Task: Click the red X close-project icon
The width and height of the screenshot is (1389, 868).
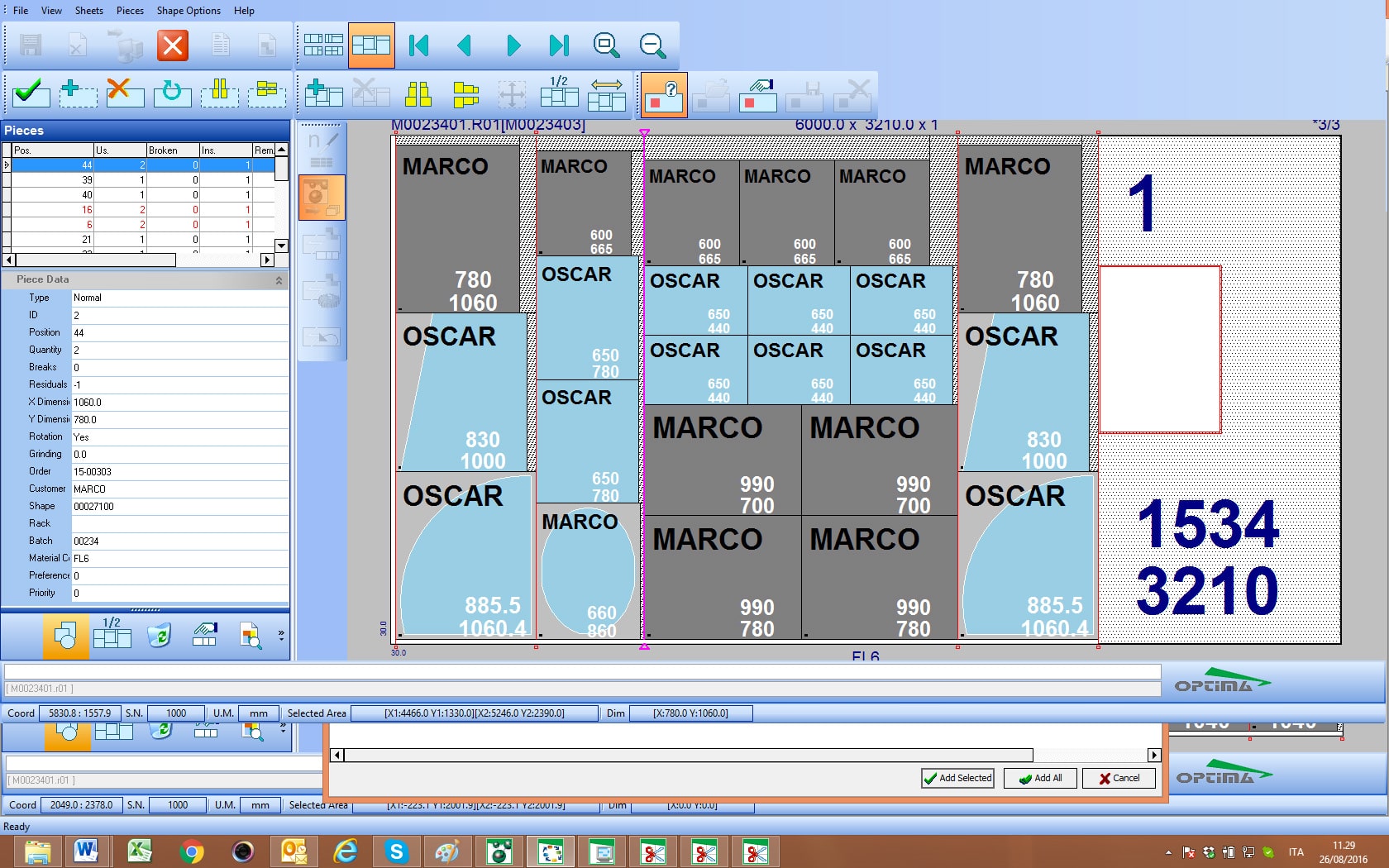Action: click(x=173, y=45)
